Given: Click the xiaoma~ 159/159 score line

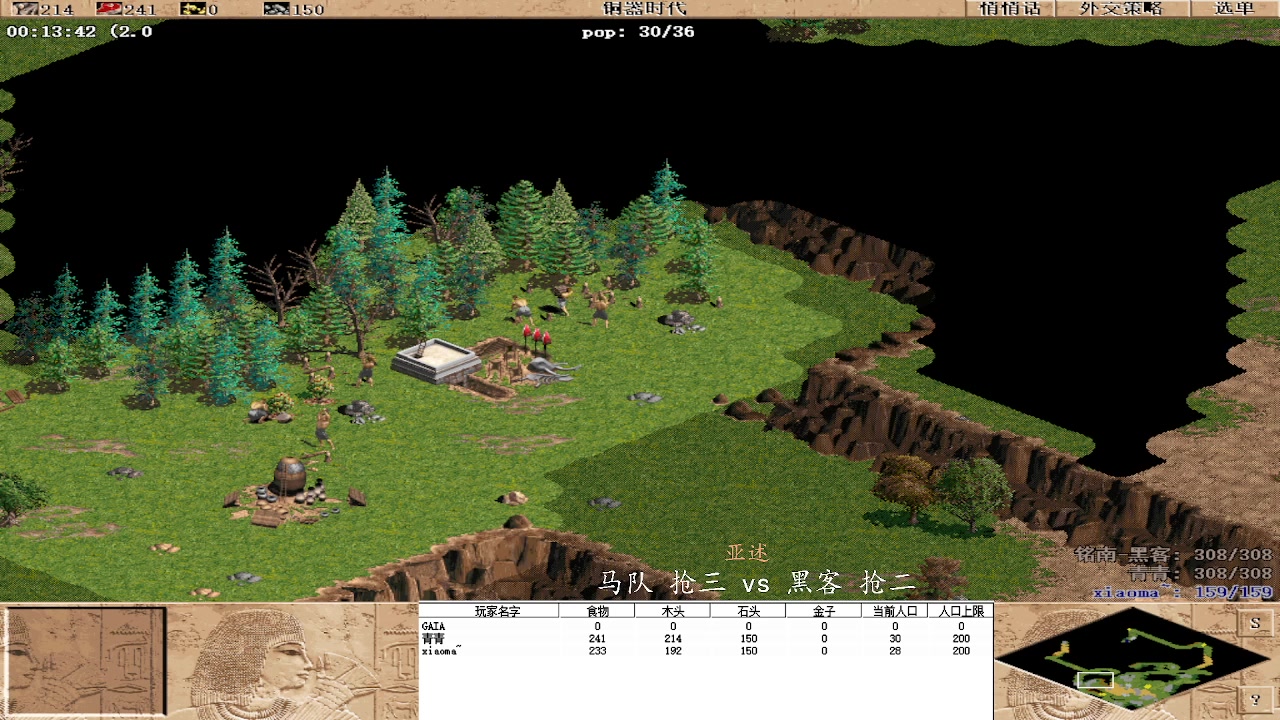Looking at the screenshot, I should coord(1182,592).
